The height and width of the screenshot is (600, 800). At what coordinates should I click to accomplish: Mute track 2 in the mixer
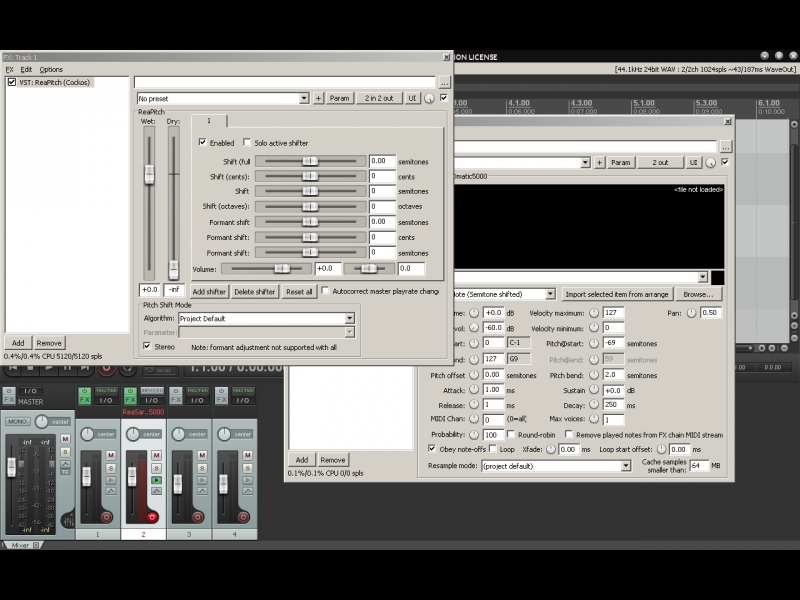click(156, 454)
